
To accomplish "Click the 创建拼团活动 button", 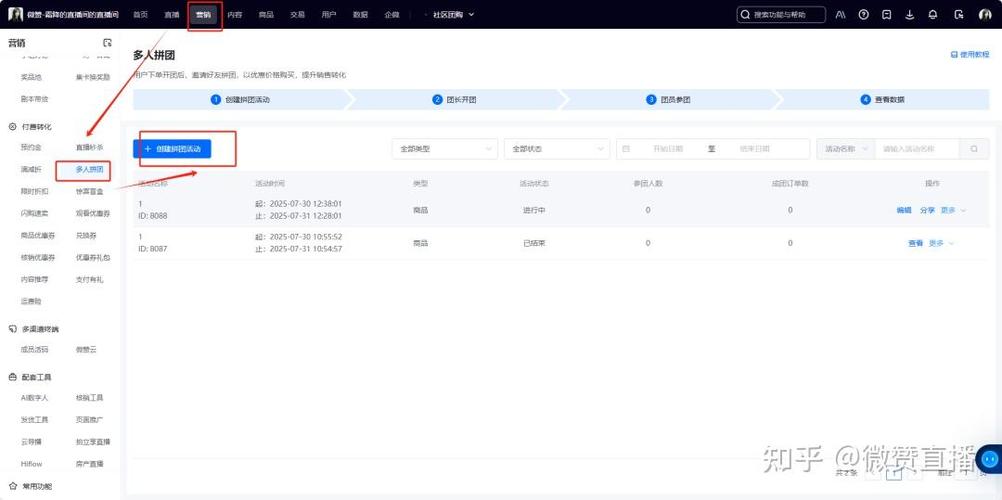I will click(x=172, y=149).
